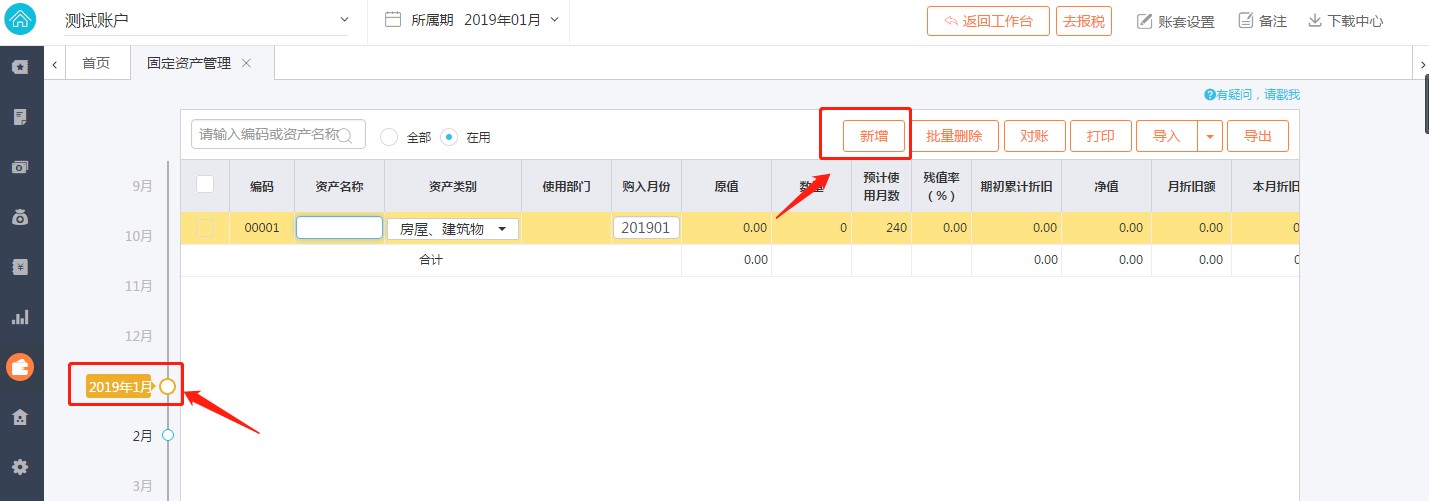Open the house-shaped sidebar icon
Image resolution: width=1429 pixels, height=501 pixels.
tap(20, 417)
